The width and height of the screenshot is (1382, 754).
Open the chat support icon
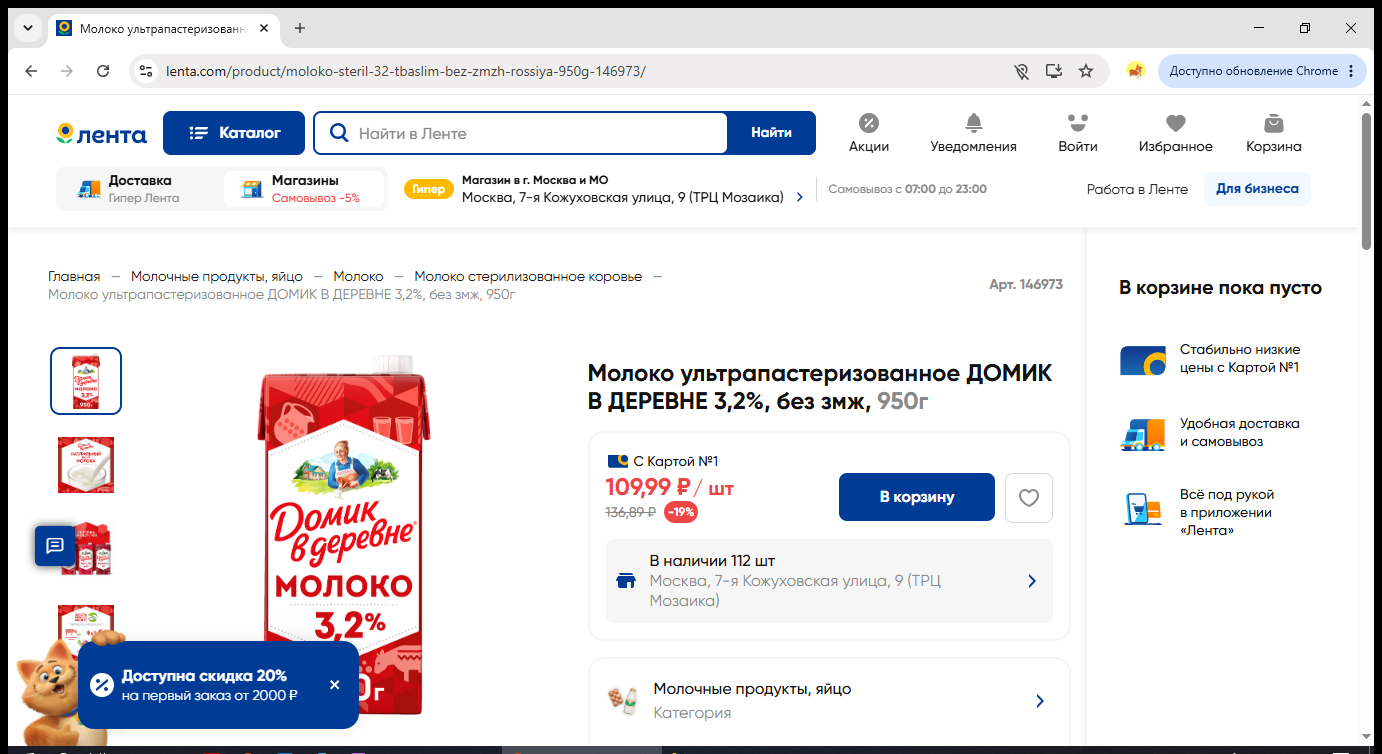(55, 546)
